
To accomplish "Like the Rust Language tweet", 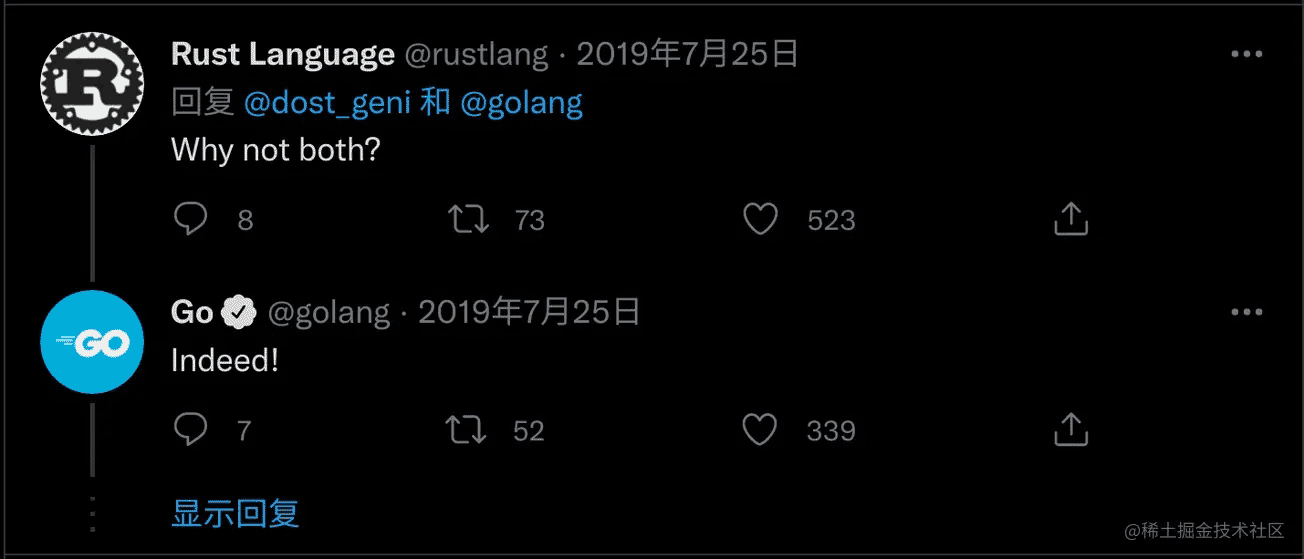I will (x=760, y=219).
